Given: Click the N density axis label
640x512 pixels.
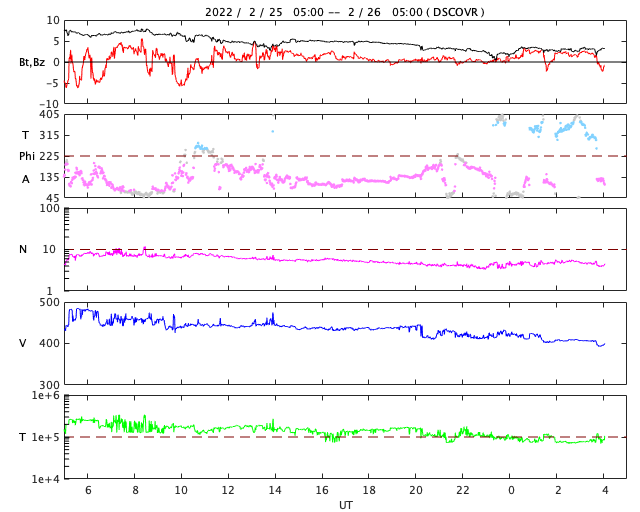Looking at the screenshot, I should 23,249.
